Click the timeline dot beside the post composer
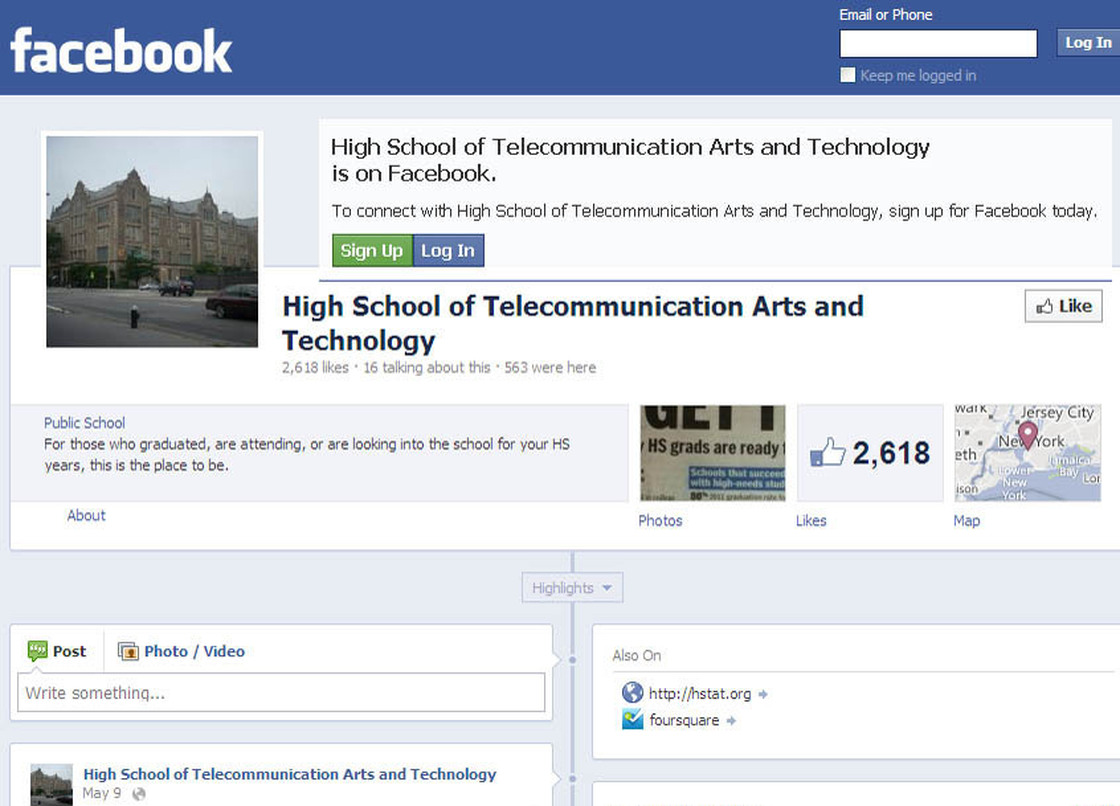 [x=572, y=660]
